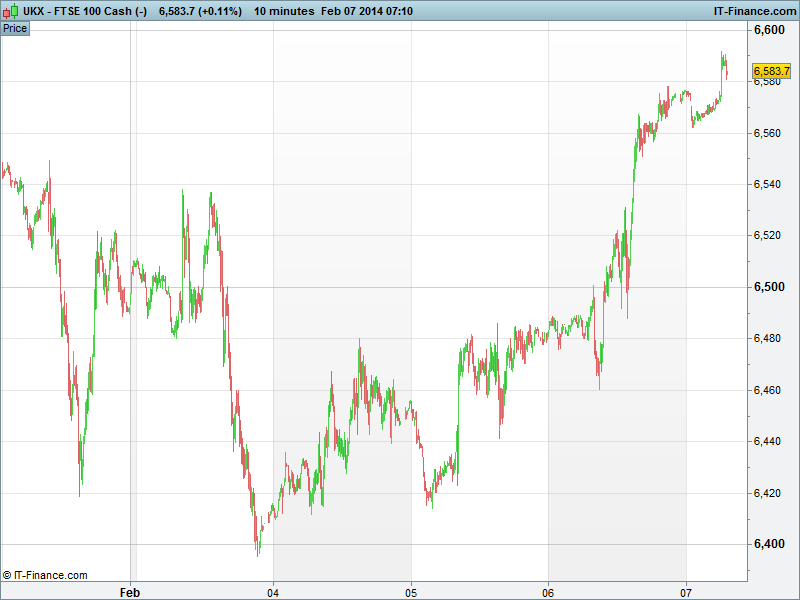
Task: Select the 07 date on time axis
Action: (686, 592)
